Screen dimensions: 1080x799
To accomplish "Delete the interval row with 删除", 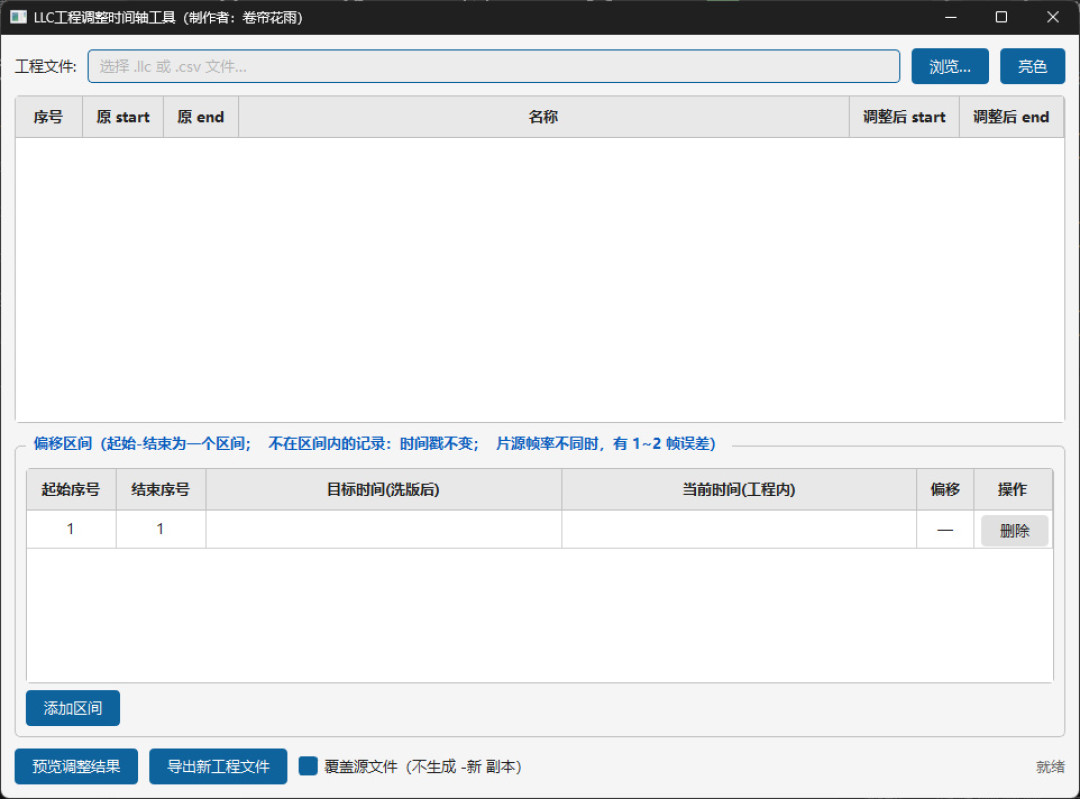I will (1015, 530).
